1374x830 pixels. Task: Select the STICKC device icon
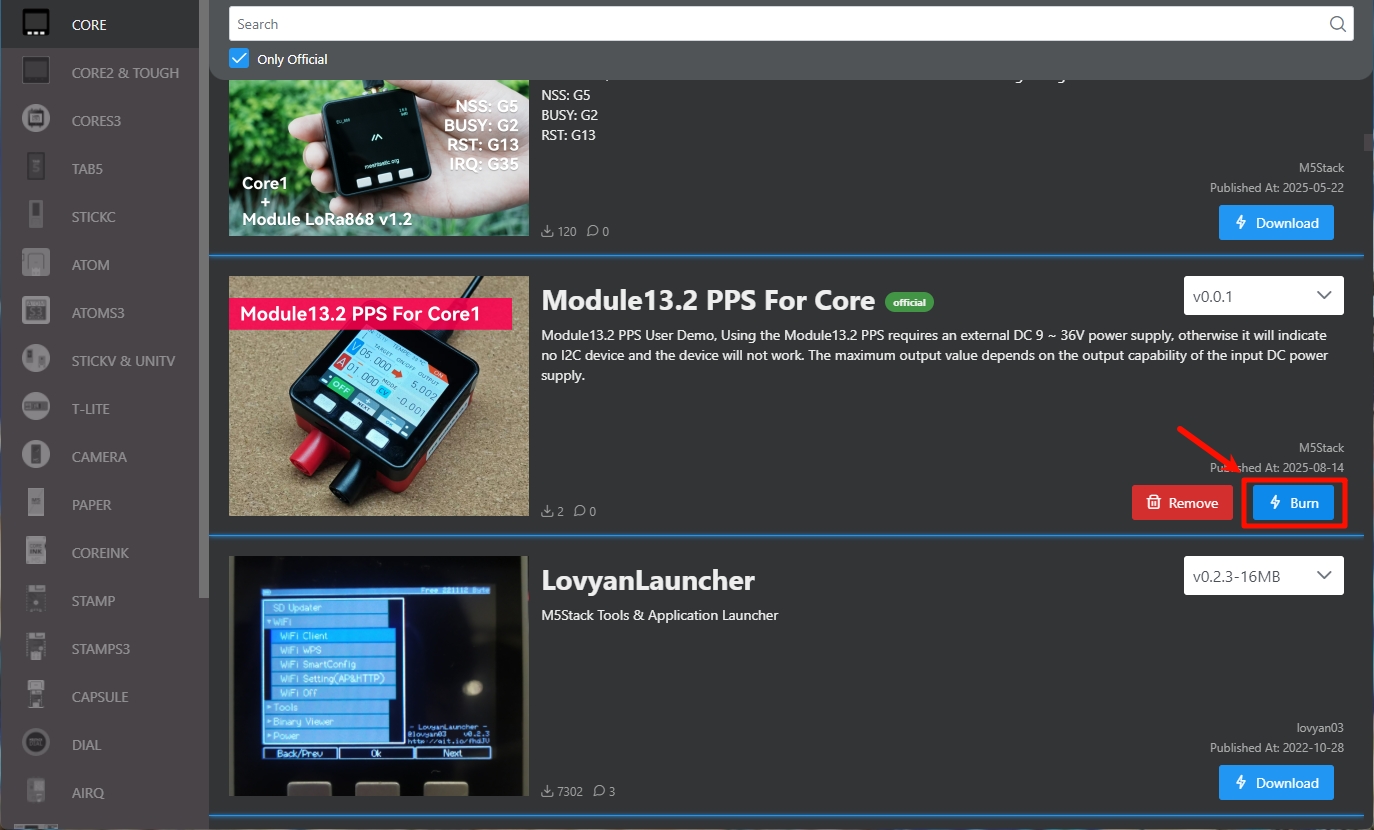pos(36,216)
